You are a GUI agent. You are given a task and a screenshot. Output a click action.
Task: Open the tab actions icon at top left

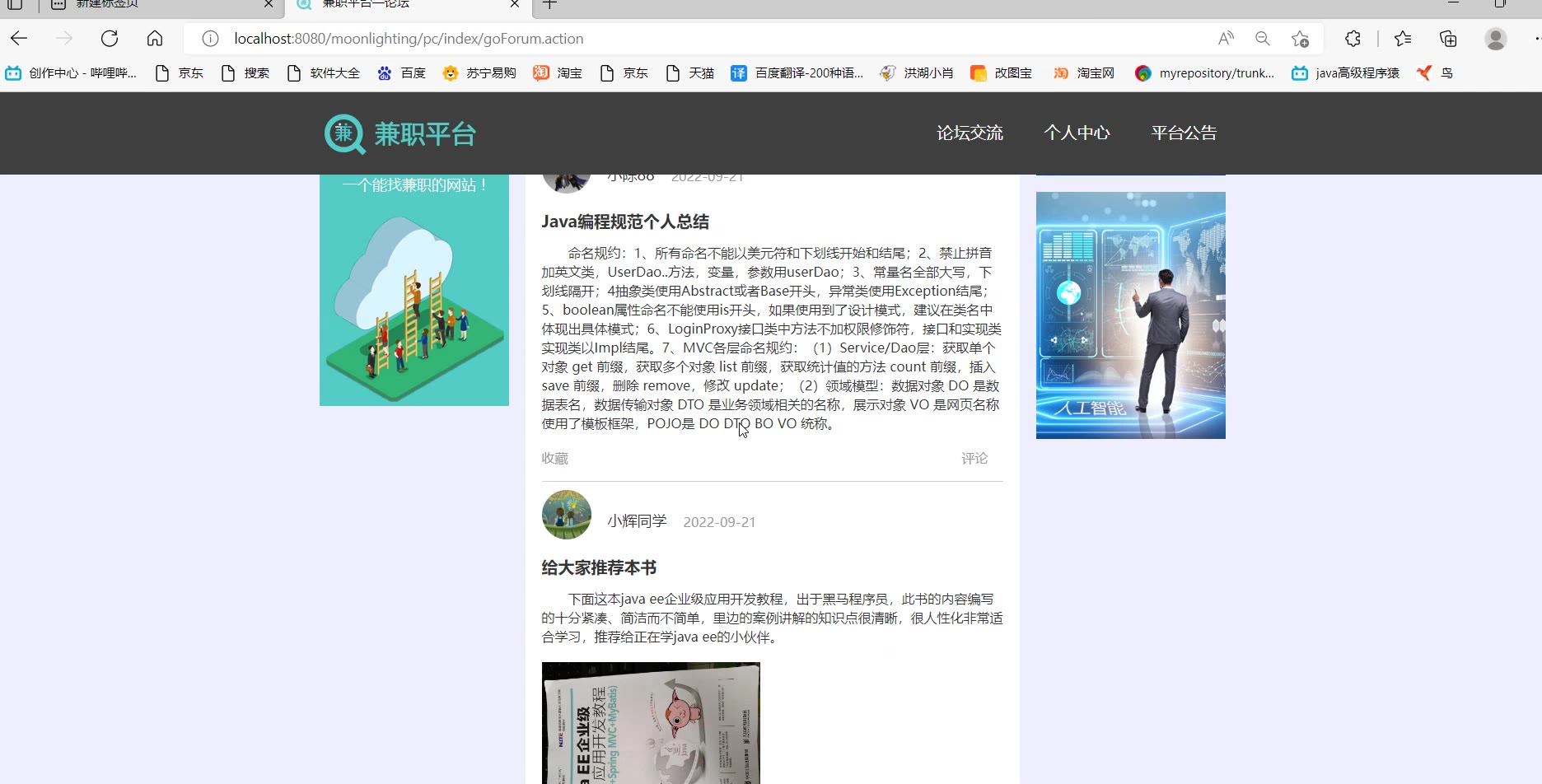[15, 4]
